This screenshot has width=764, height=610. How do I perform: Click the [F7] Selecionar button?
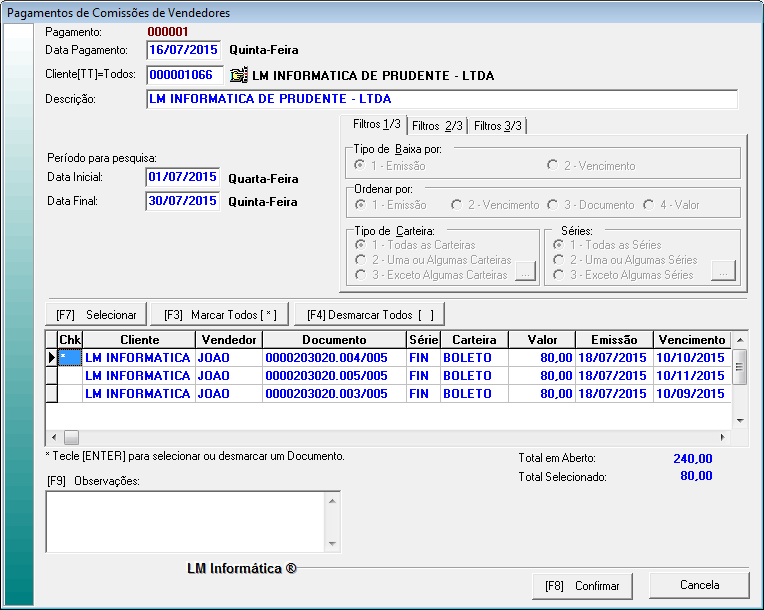point(96,315)
